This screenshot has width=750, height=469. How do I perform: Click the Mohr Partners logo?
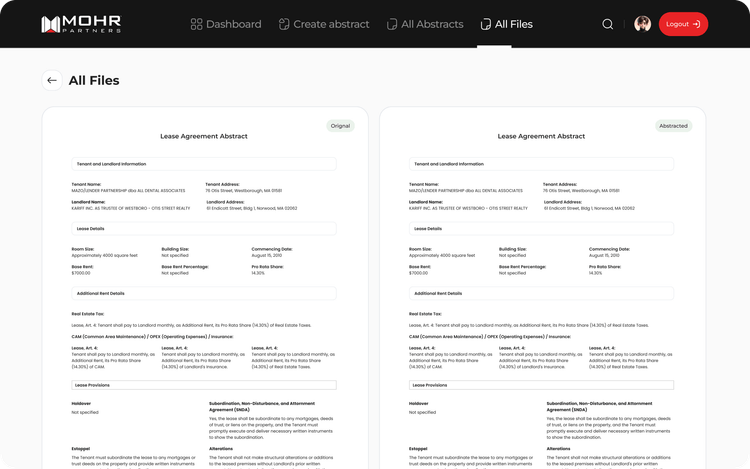tap(82, 24)
